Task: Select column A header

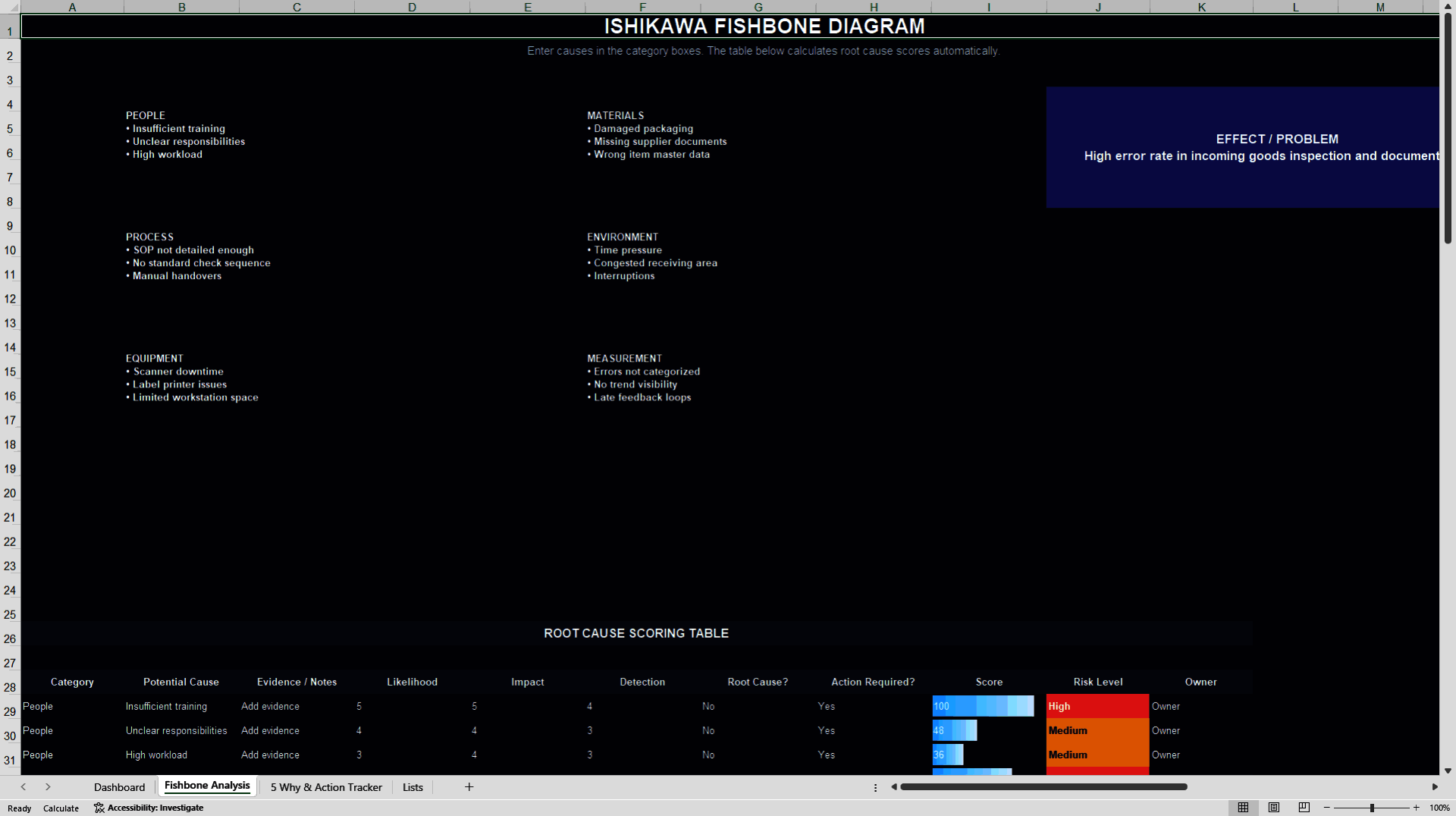Action: click(x=72, y=7)
